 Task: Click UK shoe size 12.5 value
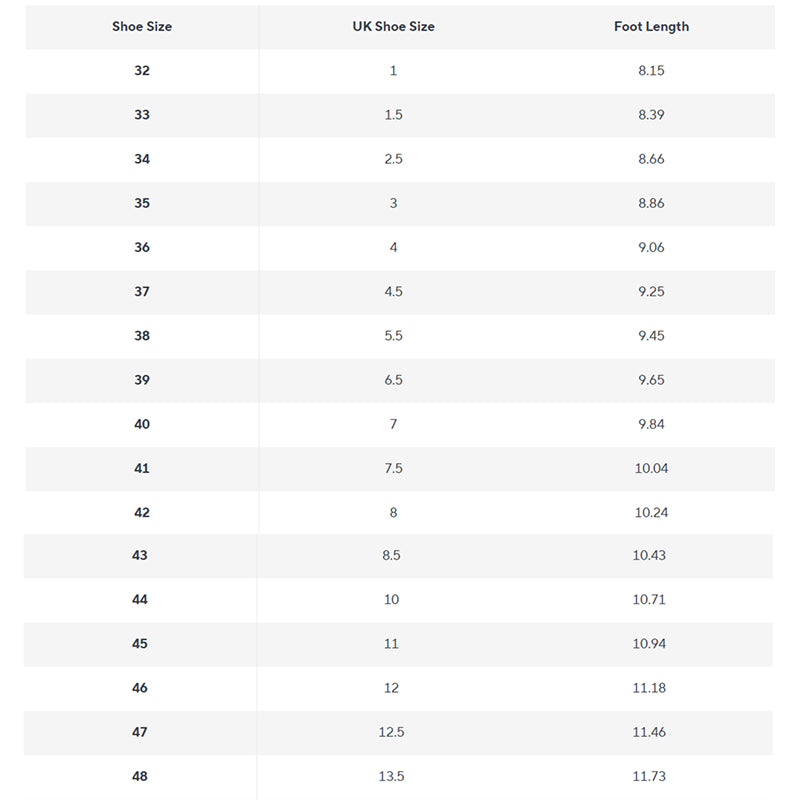coord(391,732)
